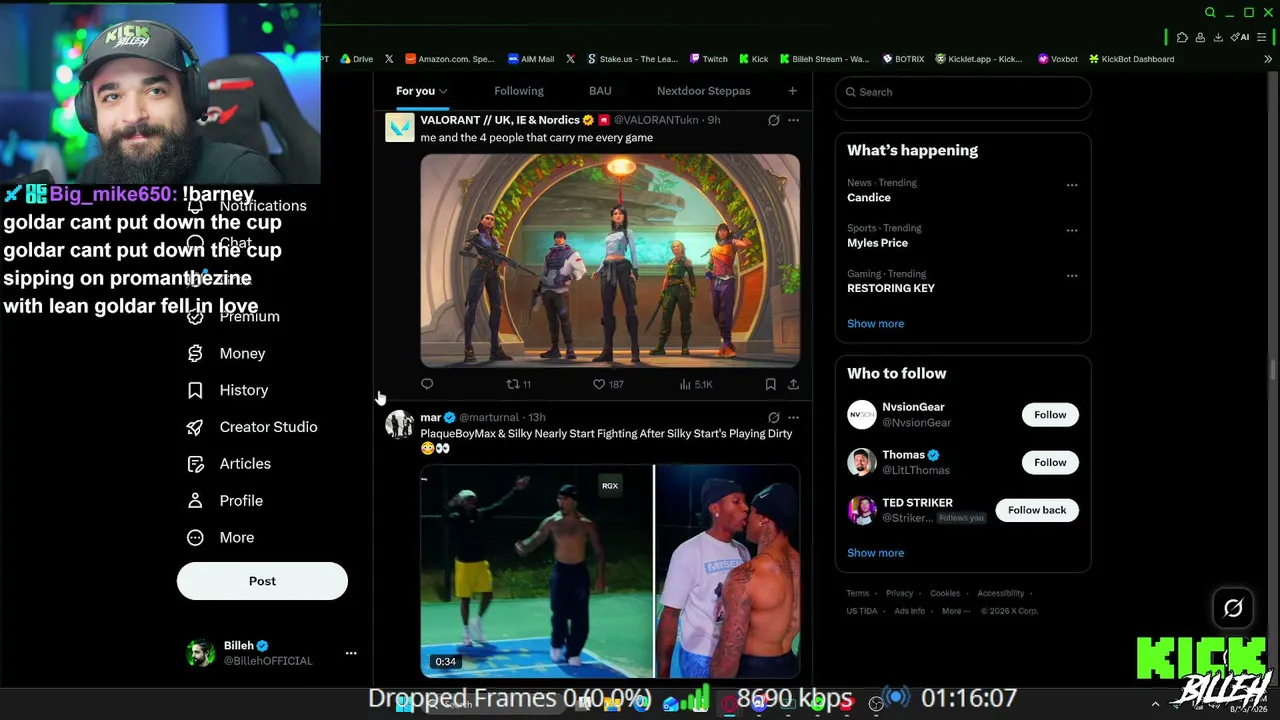Open the browser search magnifier icon
The width and height of the screenshot is (1280, 720).
point(1210,13)
